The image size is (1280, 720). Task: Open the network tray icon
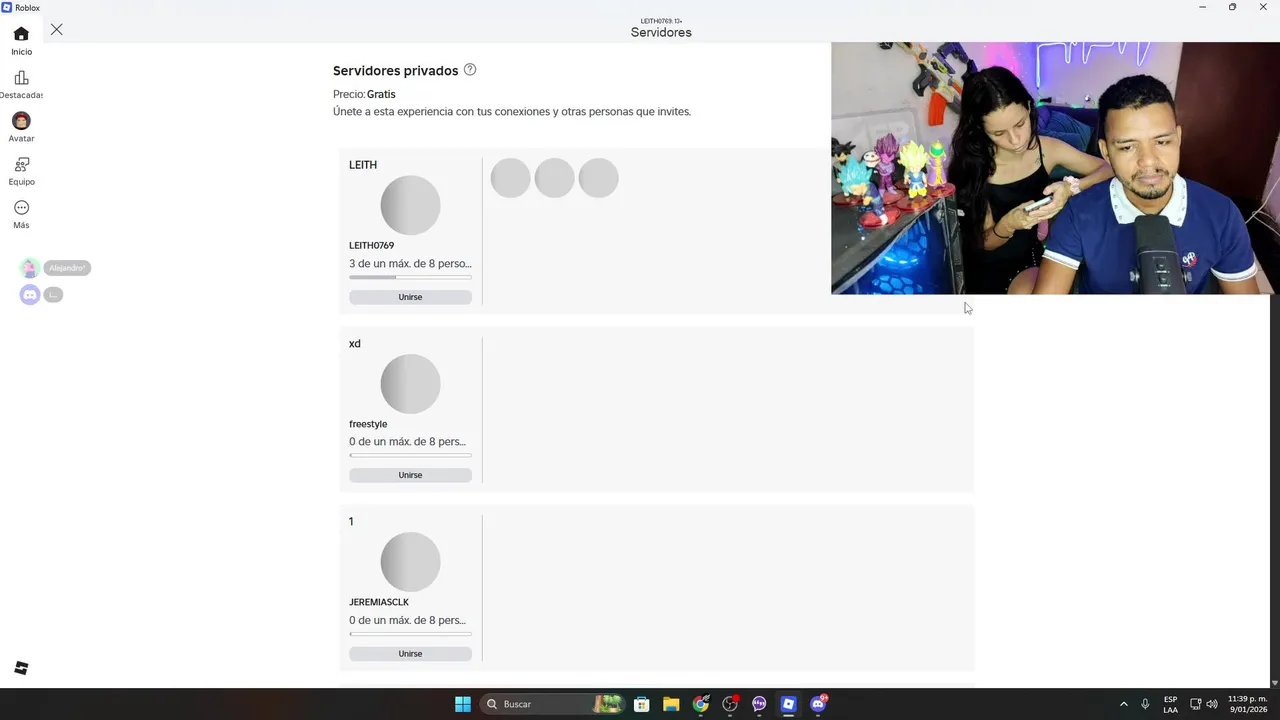1195,704
